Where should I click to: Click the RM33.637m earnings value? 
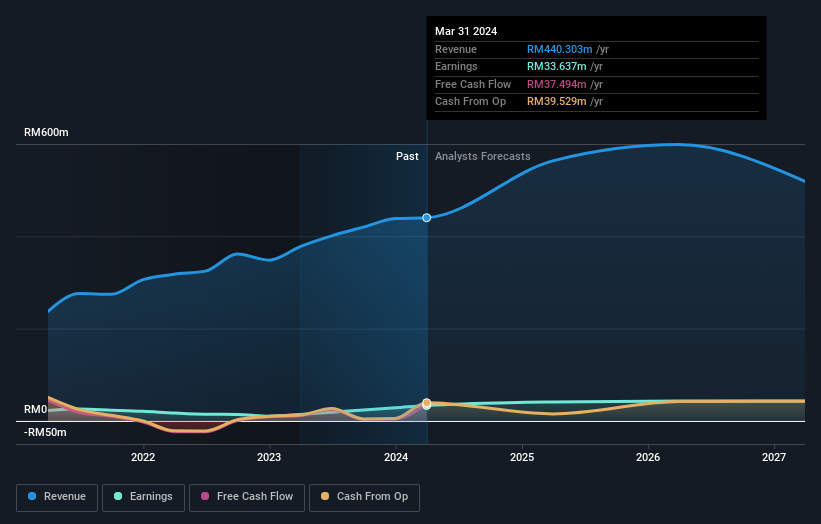point(556,66)
